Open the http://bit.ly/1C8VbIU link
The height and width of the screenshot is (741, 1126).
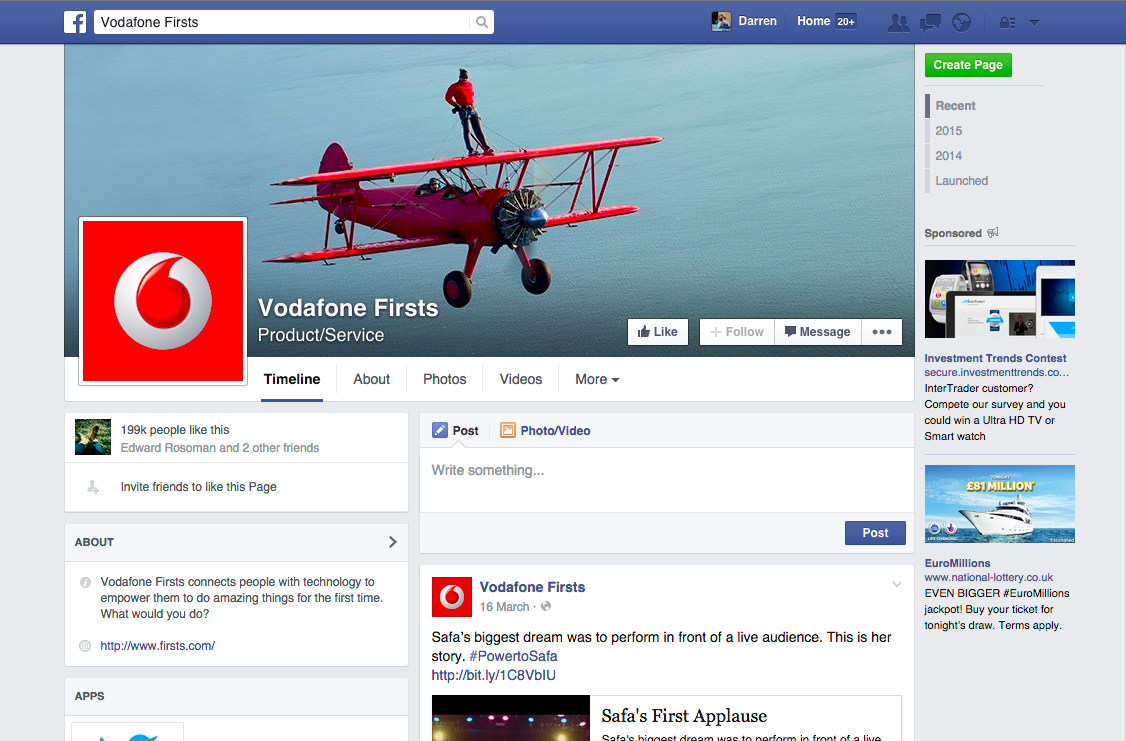pyautogui.click(x=493, y=675)
